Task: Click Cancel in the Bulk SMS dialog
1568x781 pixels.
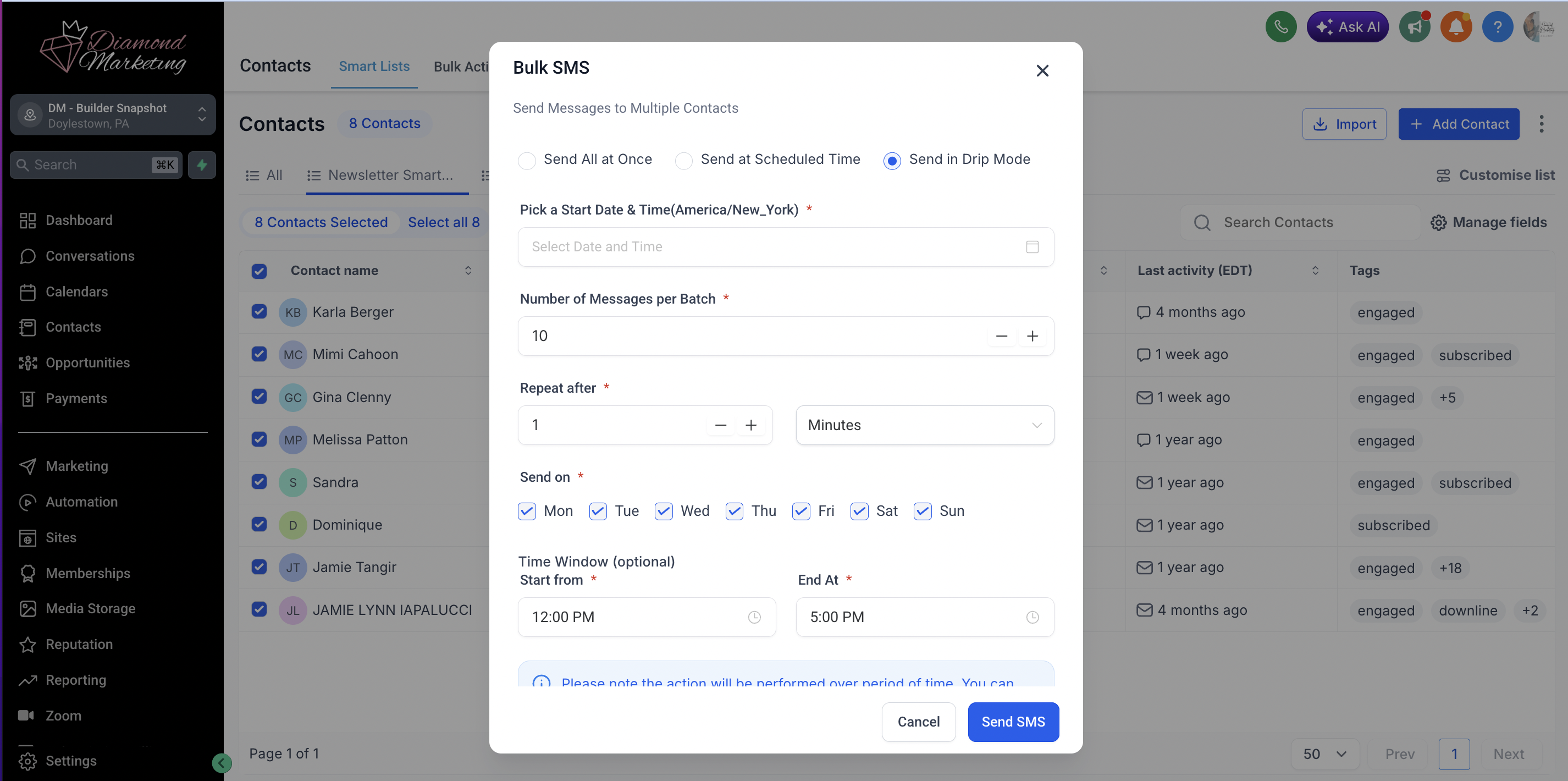Action: tap(918, 723)
